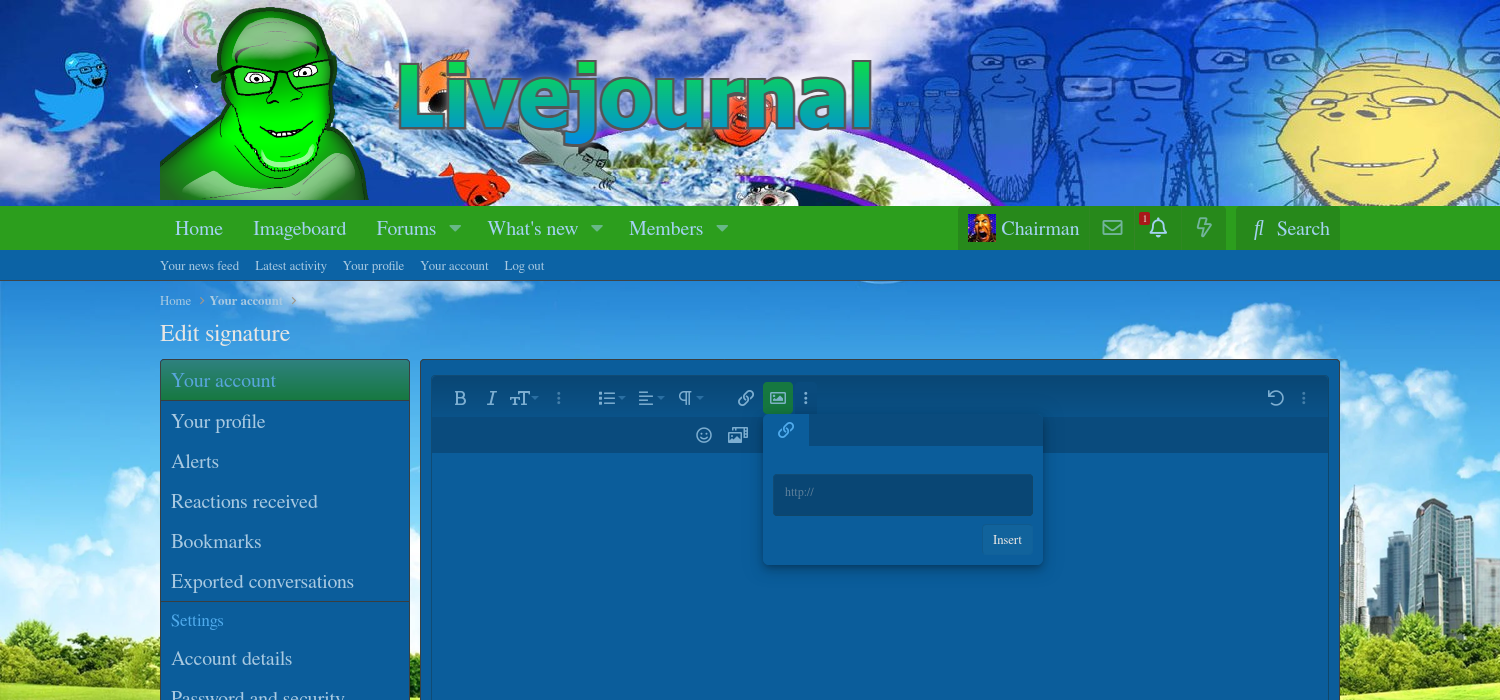Select Bookmarks in the sidebar
Viewport: 1500px width, 700px height.
point(285,542)
